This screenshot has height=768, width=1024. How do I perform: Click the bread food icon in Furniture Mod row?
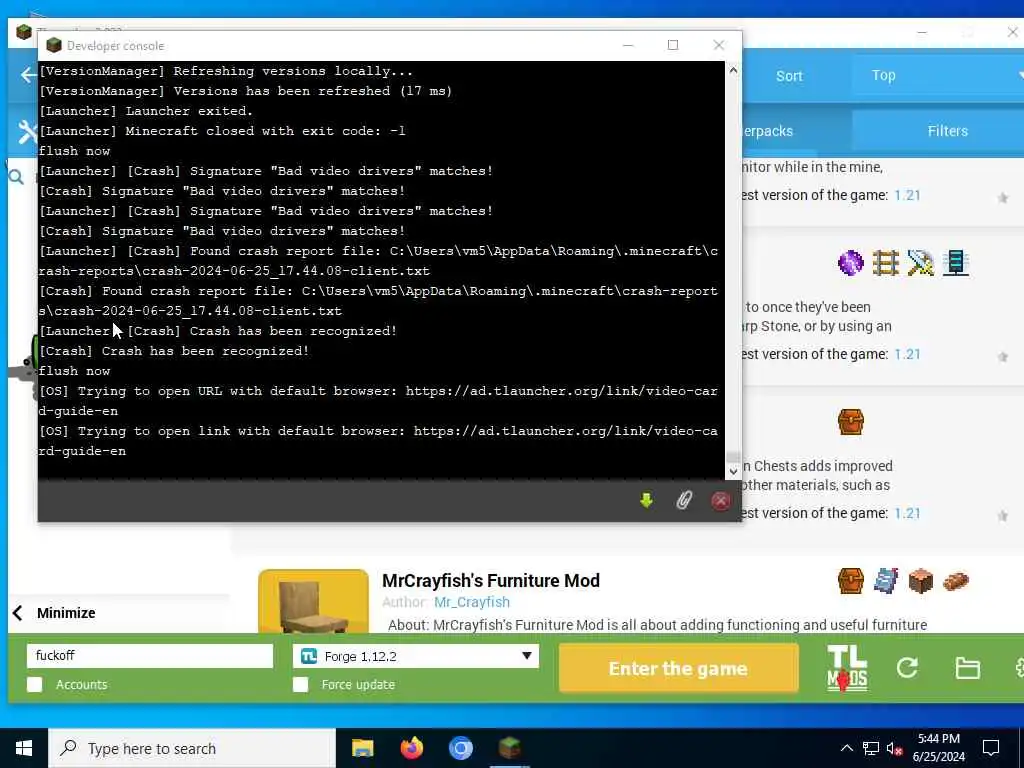(x=955, y=581)
